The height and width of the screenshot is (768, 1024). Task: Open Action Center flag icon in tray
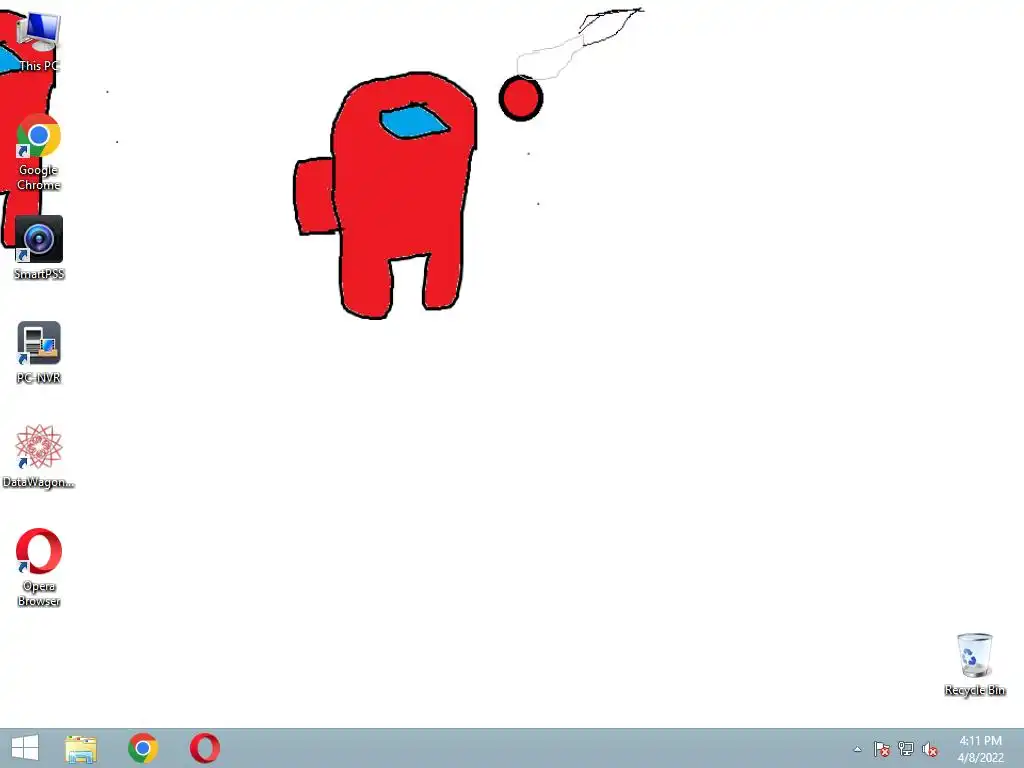pyautogui.click(x=882, y=749)
